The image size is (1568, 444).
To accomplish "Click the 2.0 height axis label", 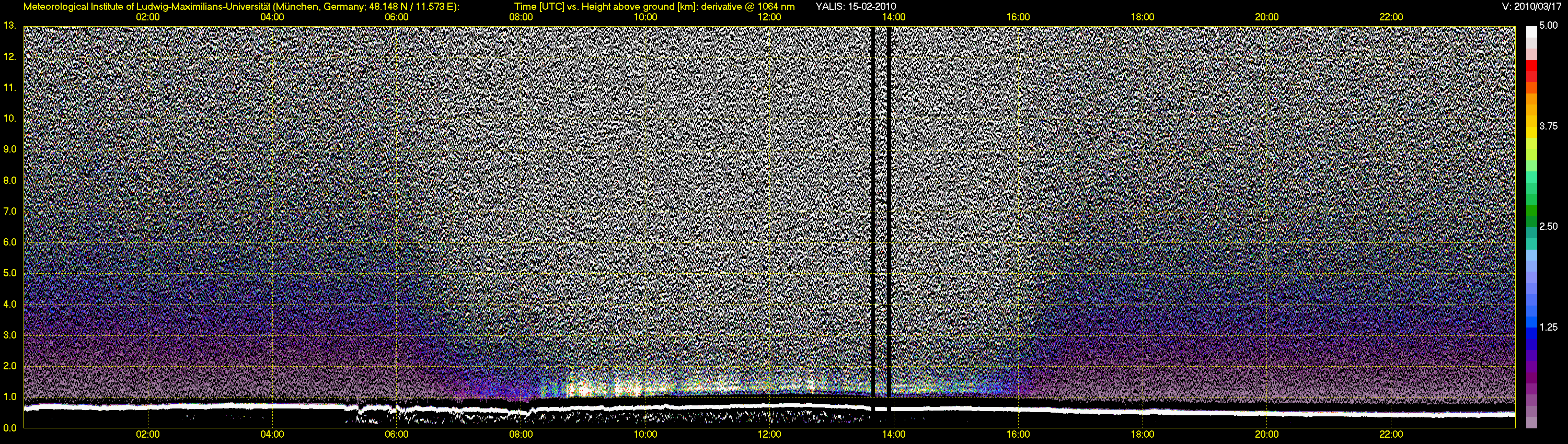I will pos(10,366).
